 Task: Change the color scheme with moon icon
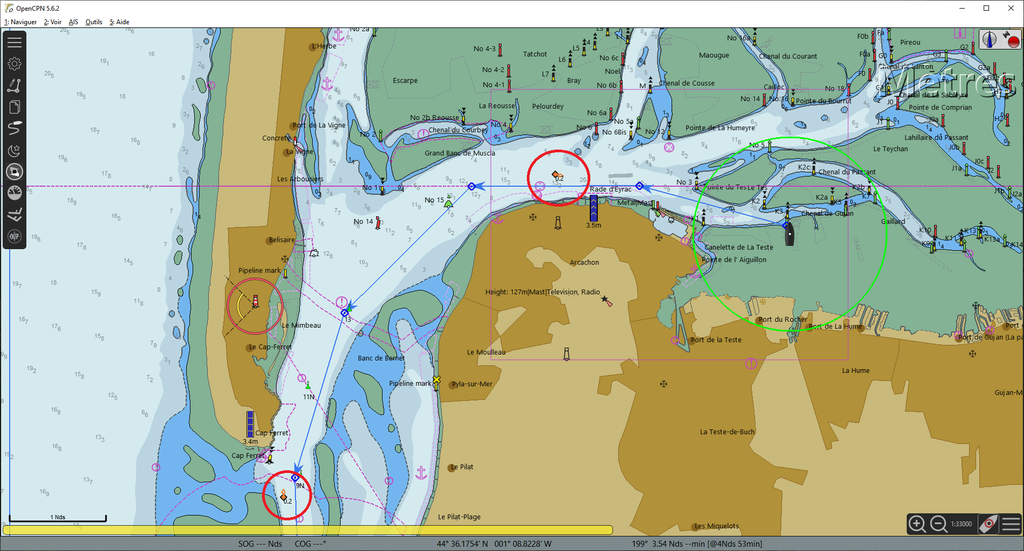click(14, 150)
